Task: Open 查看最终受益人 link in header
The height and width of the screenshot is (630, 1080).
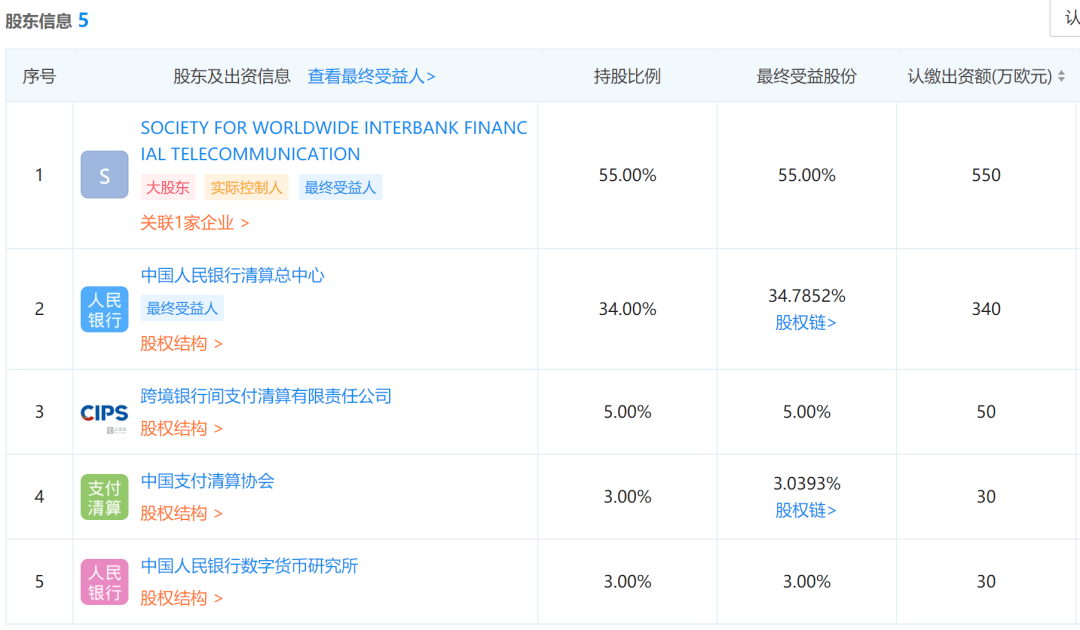Action: point(371,76)
